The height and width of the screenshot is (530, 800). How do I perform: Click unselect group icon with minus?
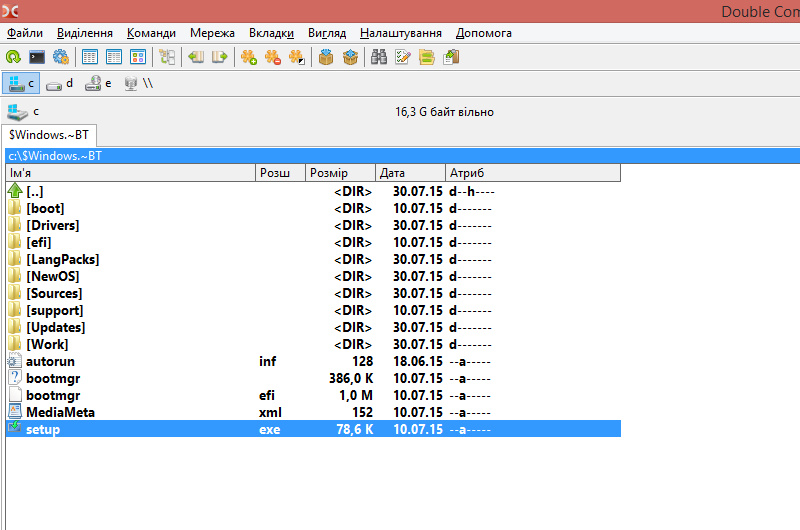pyautogui.click(x=273, y=57)
